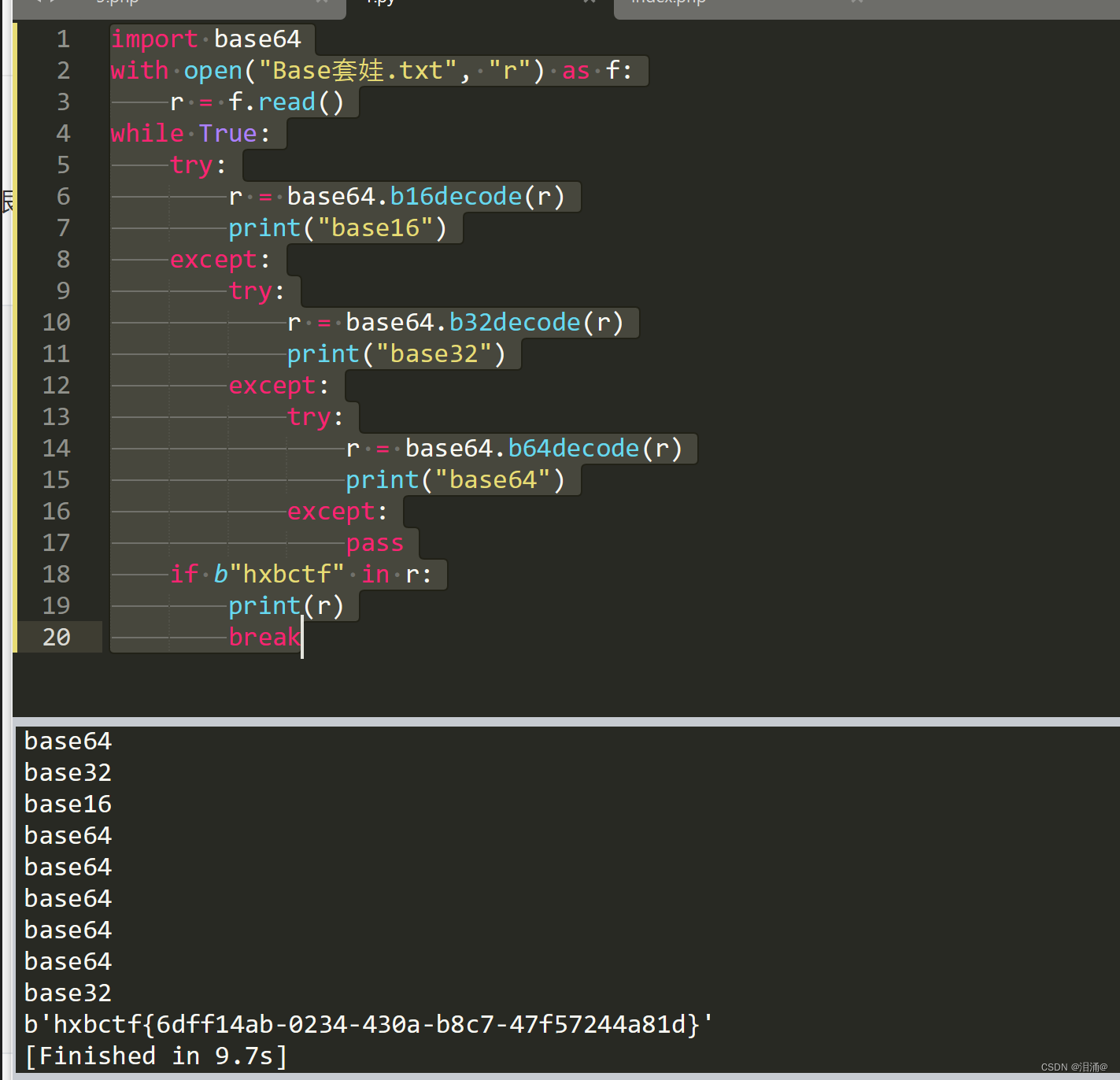Screen dimensions: 1120x1080
Task: Click the 'while' keyword on line 4
Action: tap(147, 134)
